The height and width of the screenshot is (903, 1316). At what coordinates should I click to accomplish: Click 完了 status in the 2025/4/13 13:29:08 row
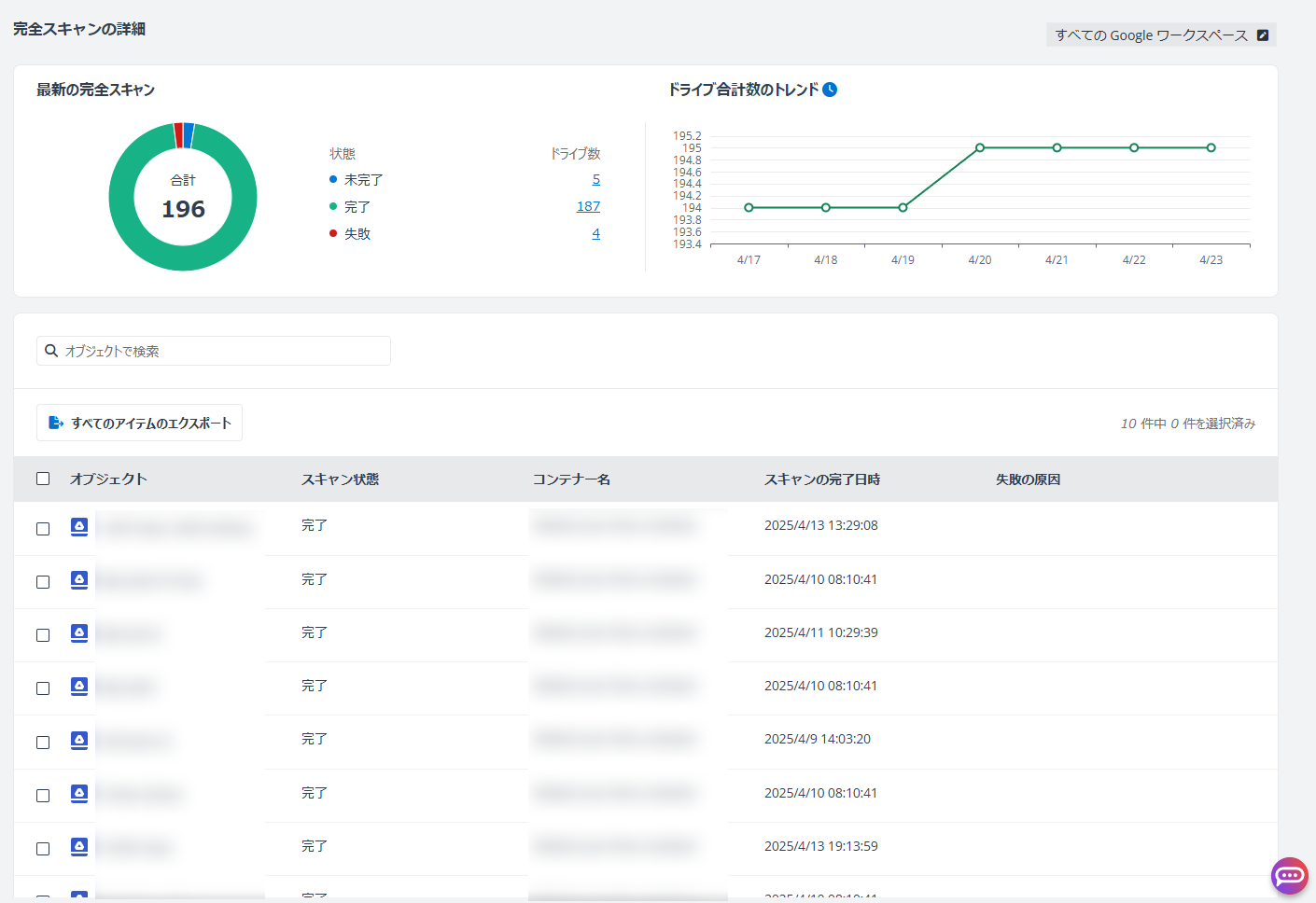pyautogui.click(x=315, y=525)
